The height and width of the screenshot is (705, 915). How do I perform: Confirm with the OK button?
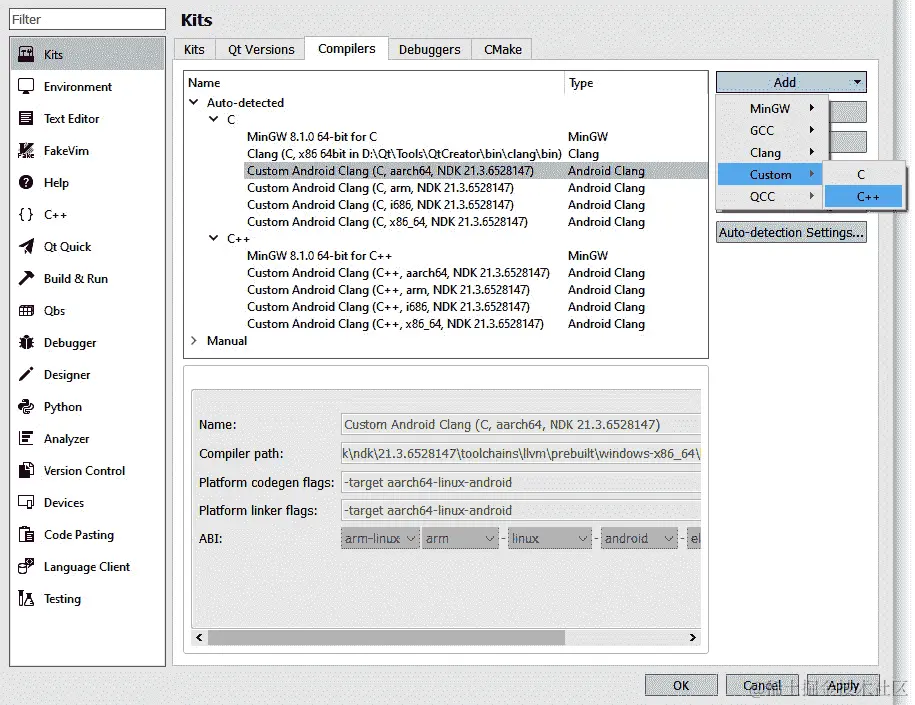pos(681,685)
